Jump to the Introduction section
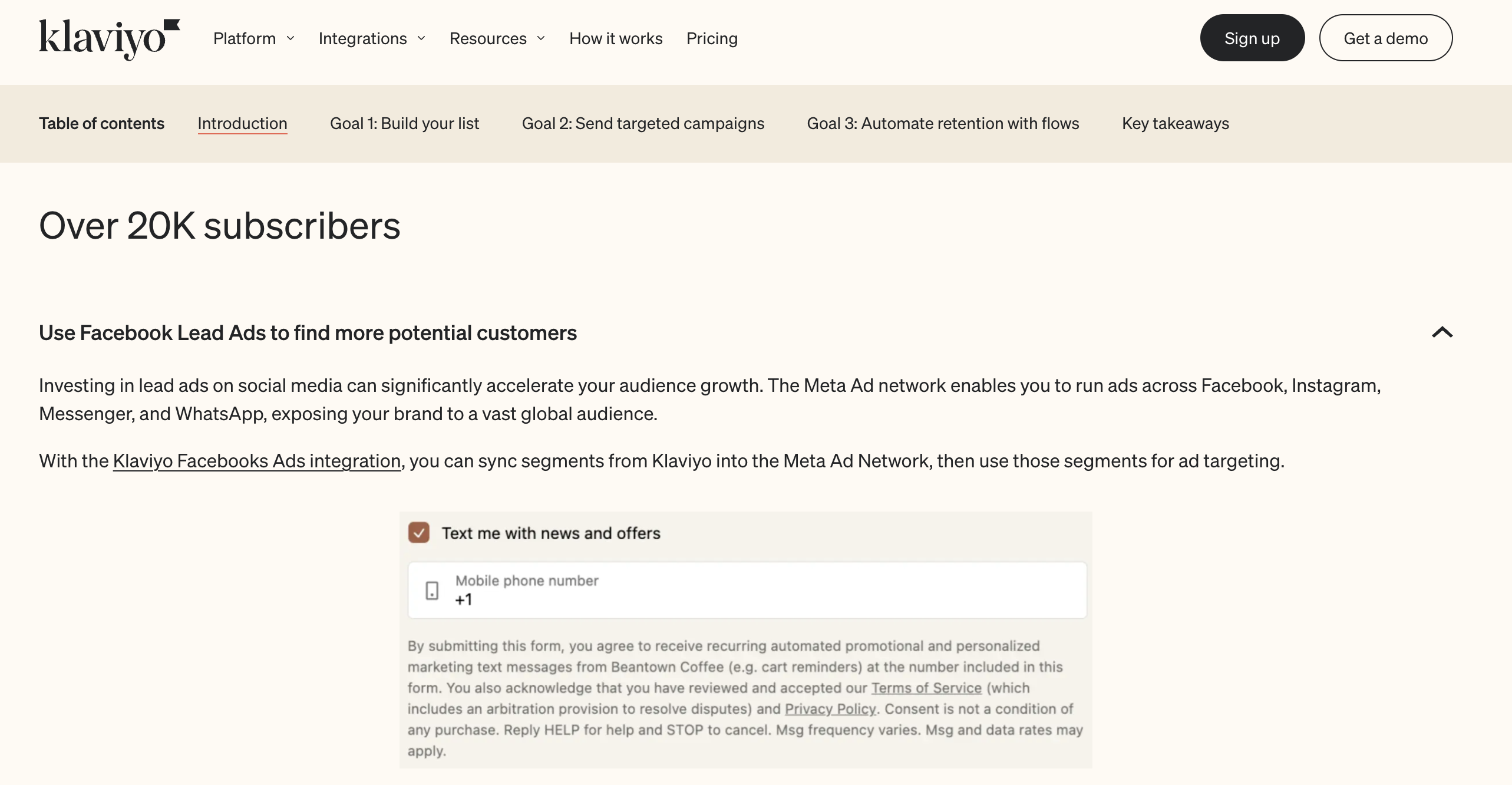Screen dimensions: 1512x785 tap(242, 124)
